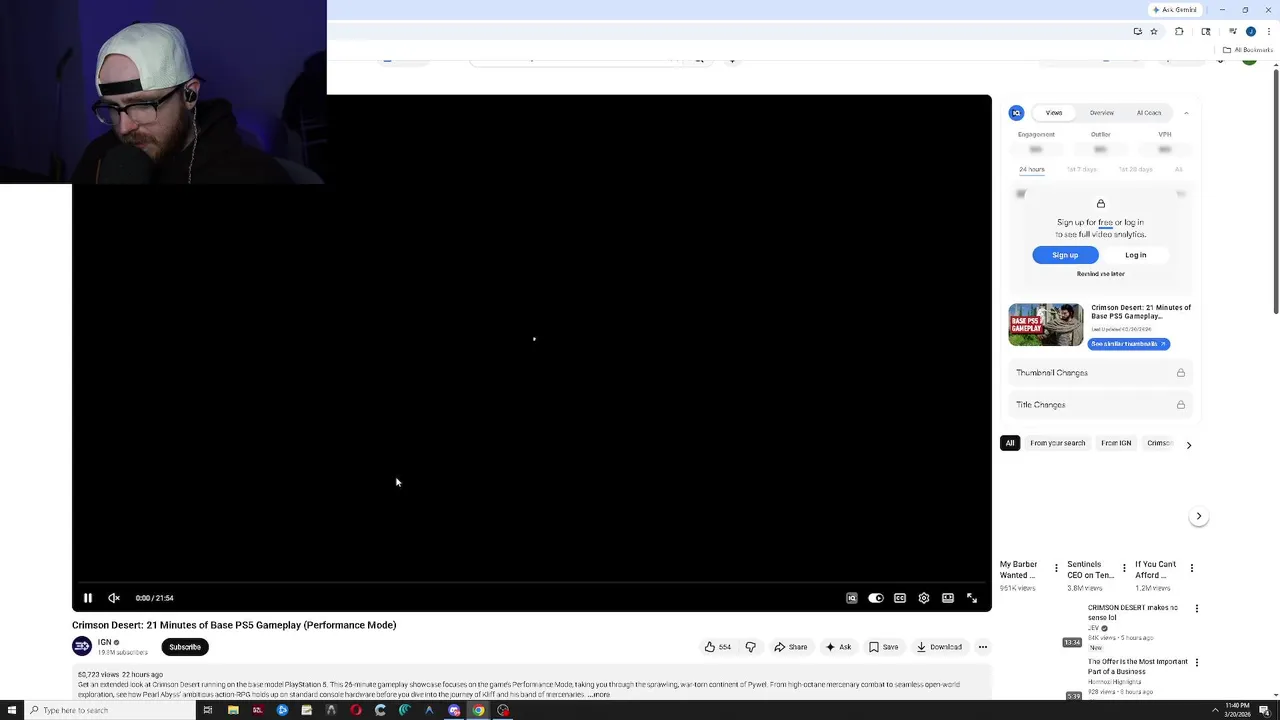Select the All filter chip
1280x720 pixels.
1010,443
